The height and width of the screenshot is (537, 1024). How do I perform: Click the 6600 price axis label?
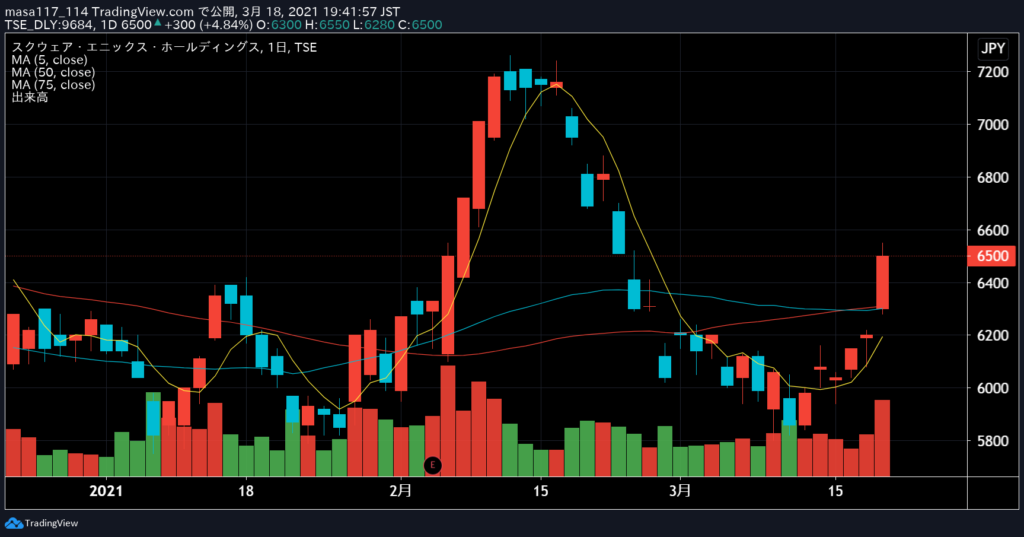click(x=993, y=230)
